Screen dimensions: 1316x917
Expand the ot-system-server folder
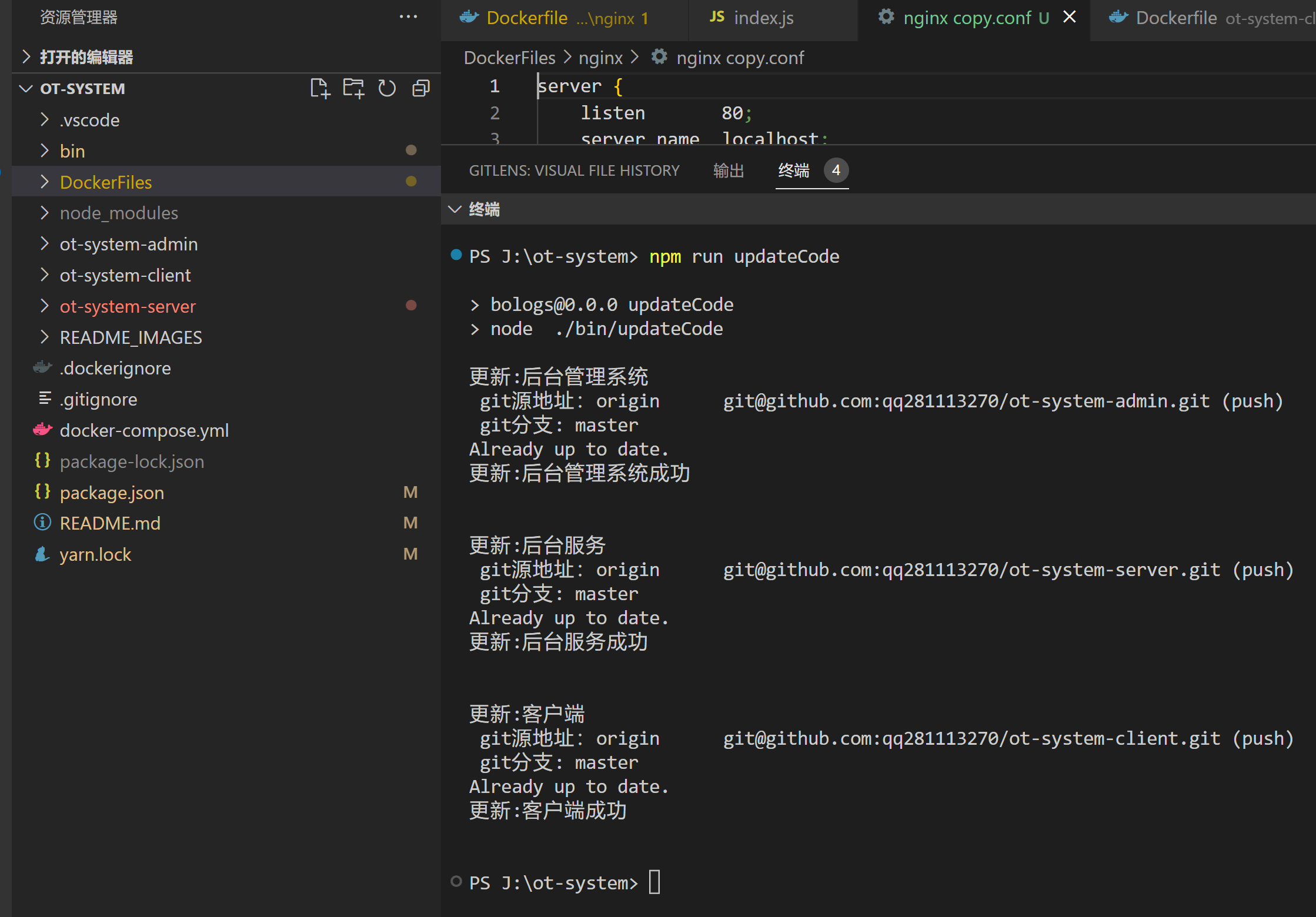(128, 306)
